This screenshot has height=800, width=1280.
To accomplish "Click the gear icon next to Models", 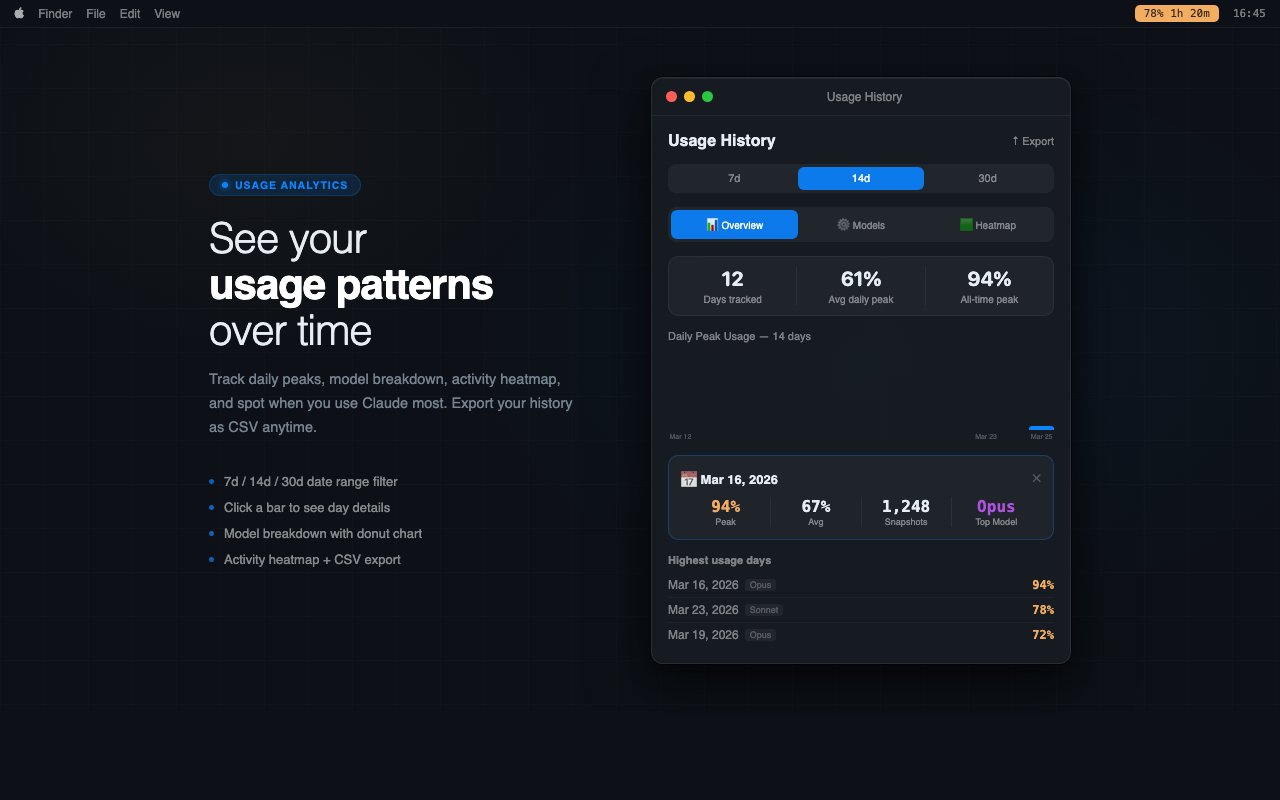I will tap(843, 224).
